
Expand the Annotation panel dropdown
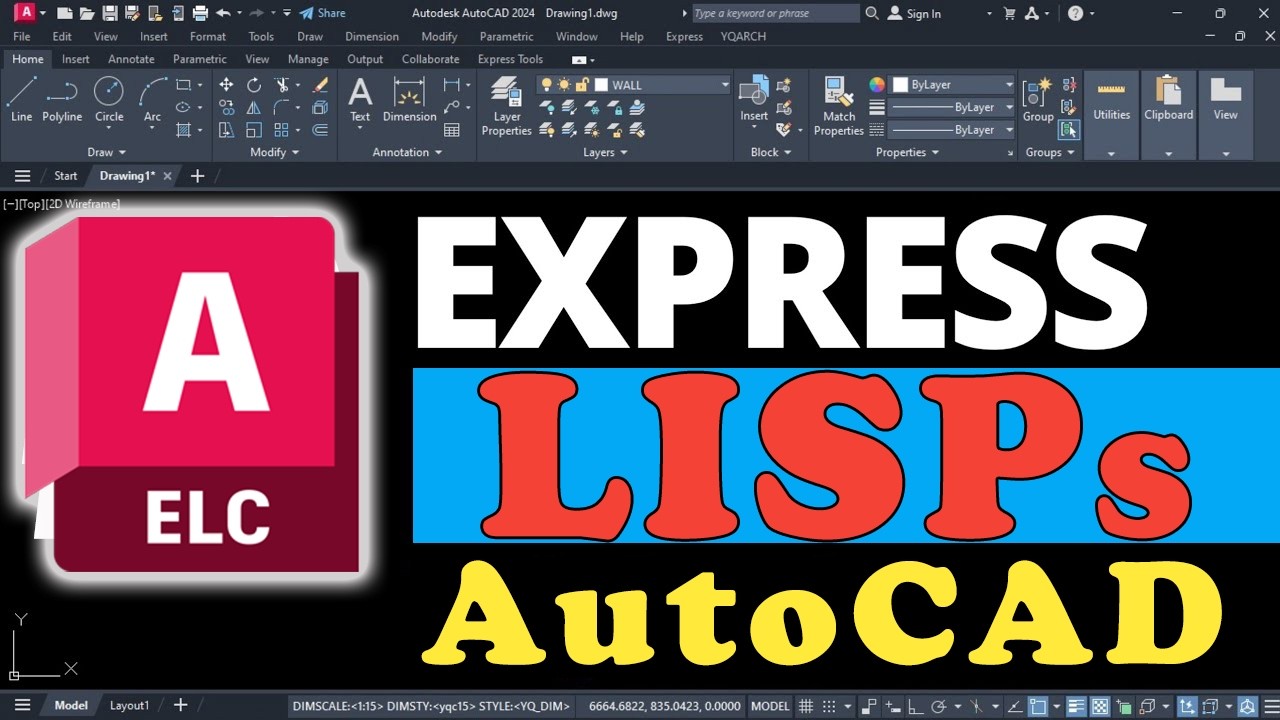pos(407,152)
